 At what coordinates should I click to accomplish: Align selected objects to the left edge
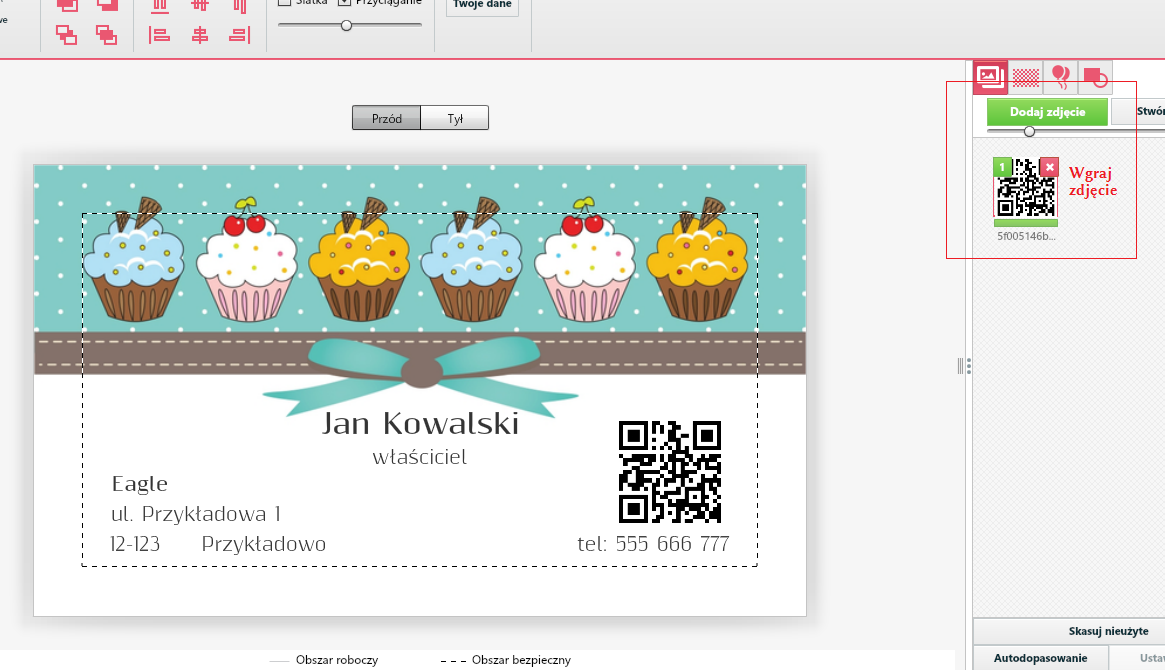[159, 35]
